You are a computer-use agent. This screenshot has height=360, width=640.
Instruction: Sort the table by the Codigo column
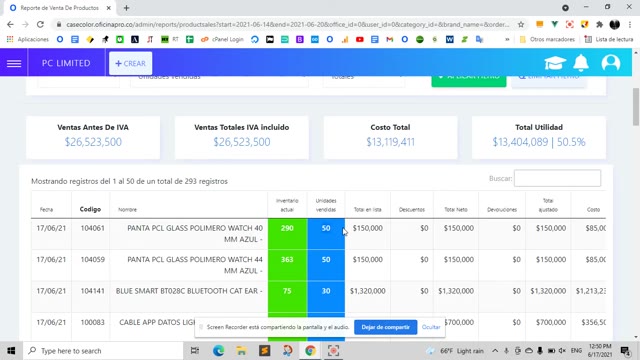pos(90,209)
